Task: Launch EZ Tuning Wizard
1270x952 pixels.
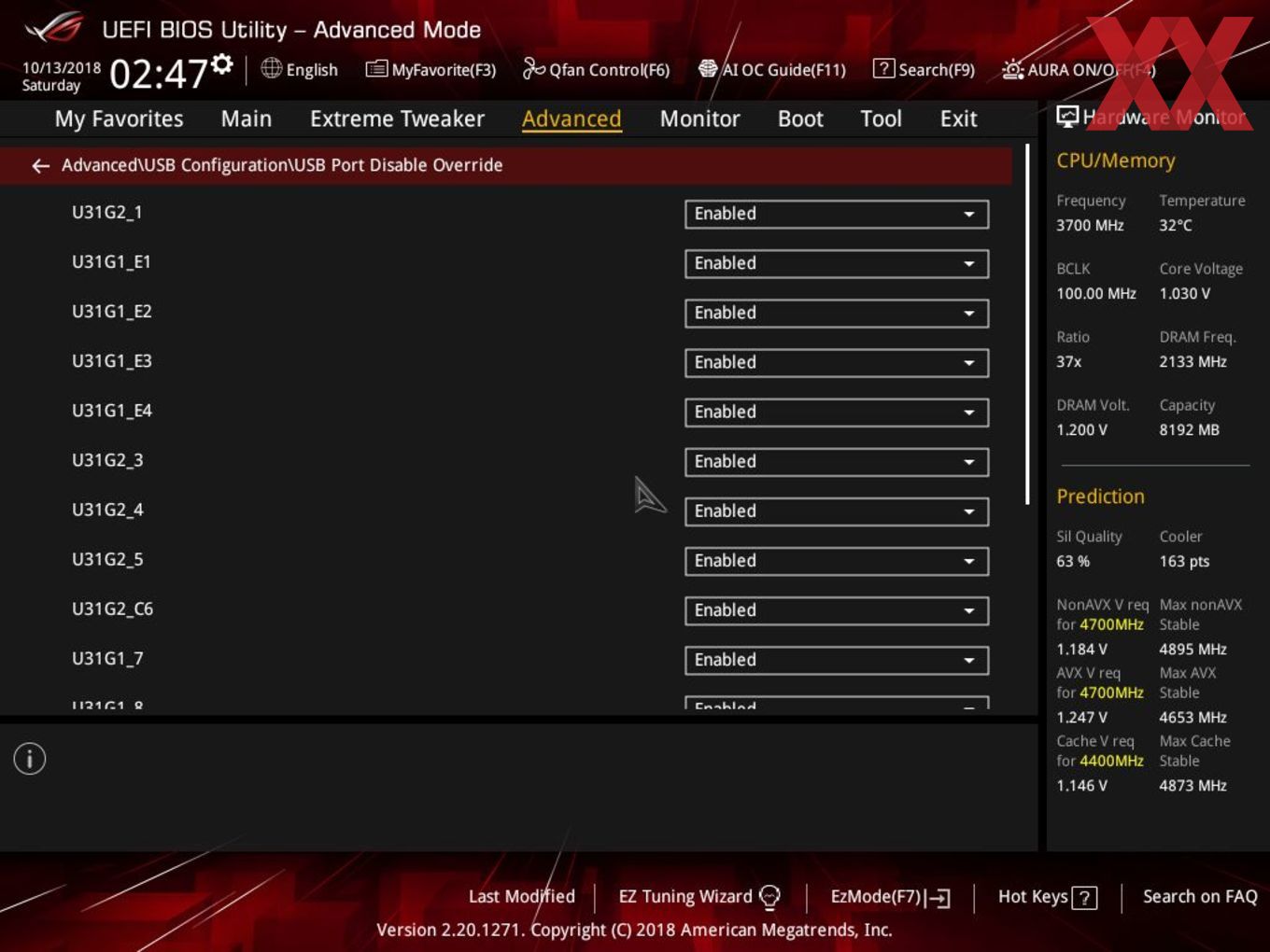Action: [699, 897]
